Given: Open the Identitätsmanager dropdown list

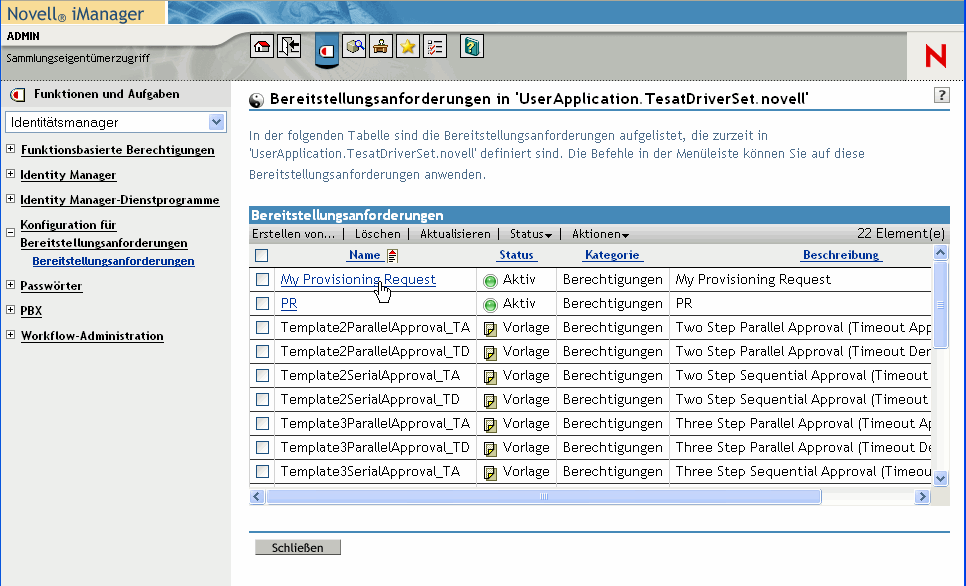Looking at the screenshot, I should pyautogui.click(x=217, y=122).
